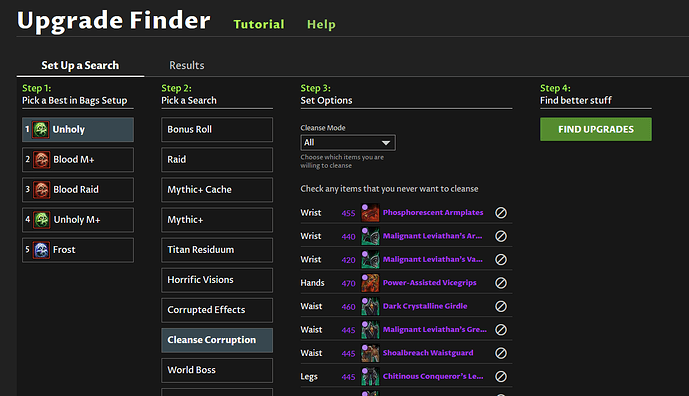This screenshot has height=396, width=689.
Task: Open the Malignant Leviathan's Gre... item link
Action: pyautogui.click(x=435, y=330)
